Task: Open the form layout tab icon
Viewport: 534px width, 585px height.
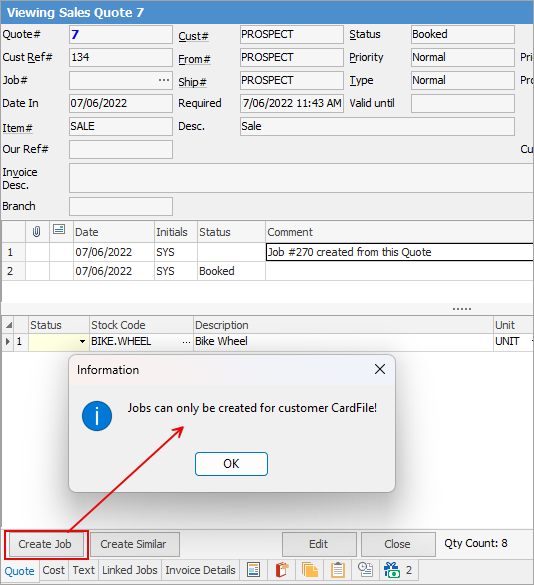Action: 253,570
